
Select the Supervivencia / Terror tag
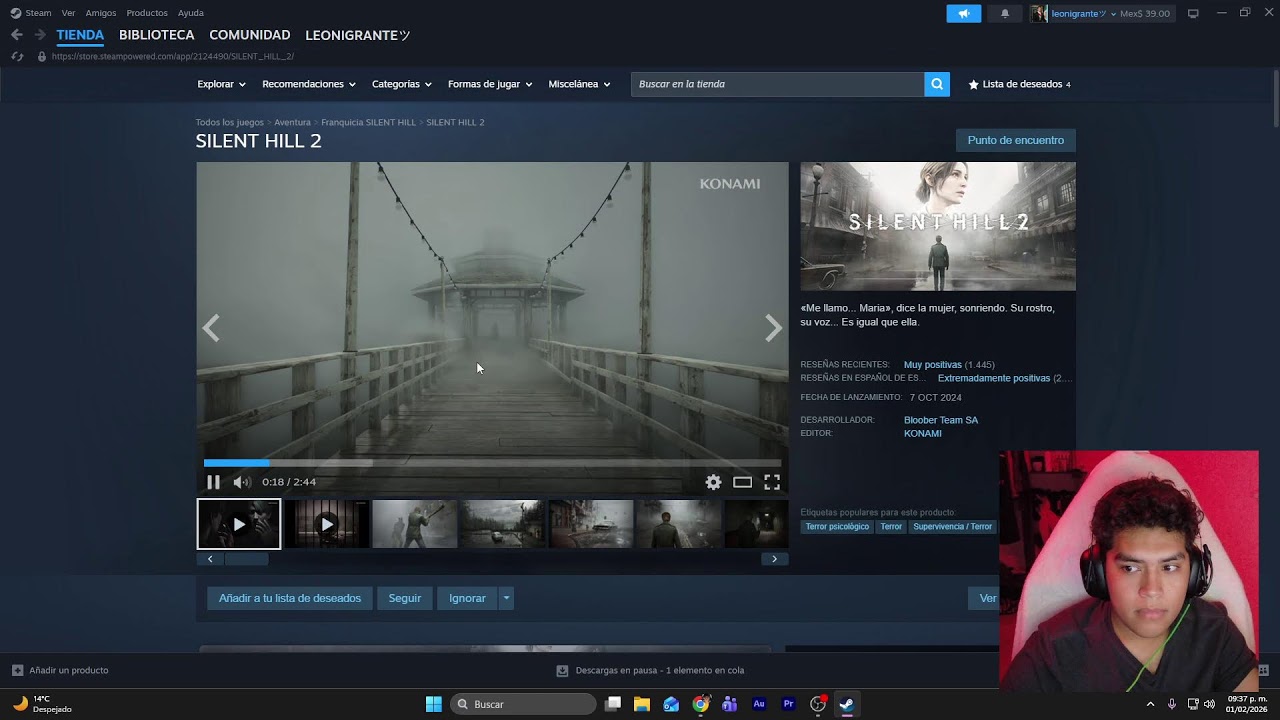pyautogui.click(x=953, y=527)
